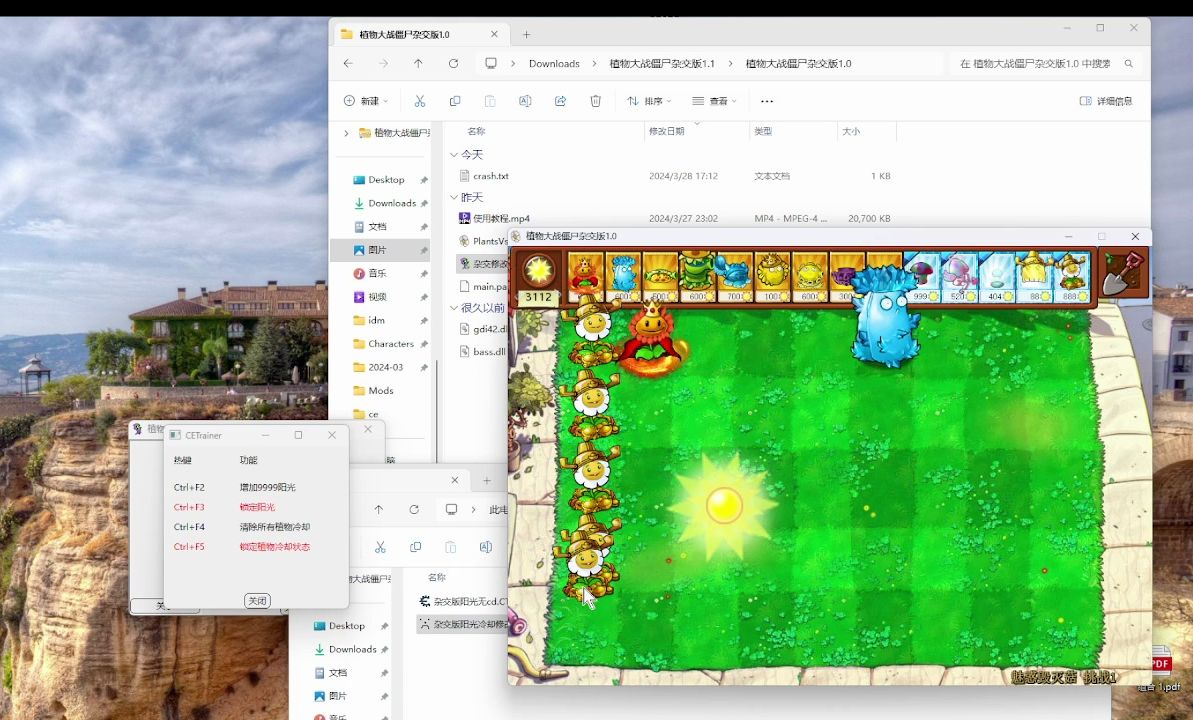Screen dimensions: 1193x720
Task: Go back in the top Explorer window
Action: click(x=348, y=64)
